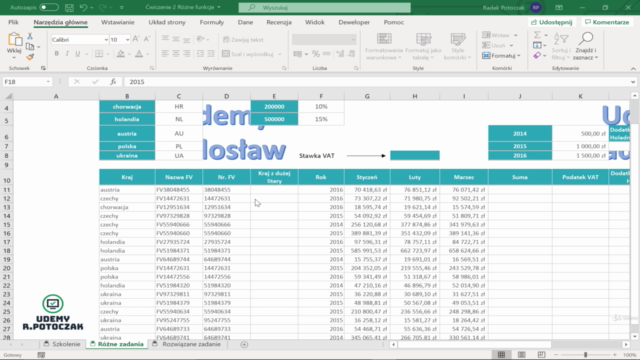
Task: Switch to the Widok tab
Action: point(315,22)
